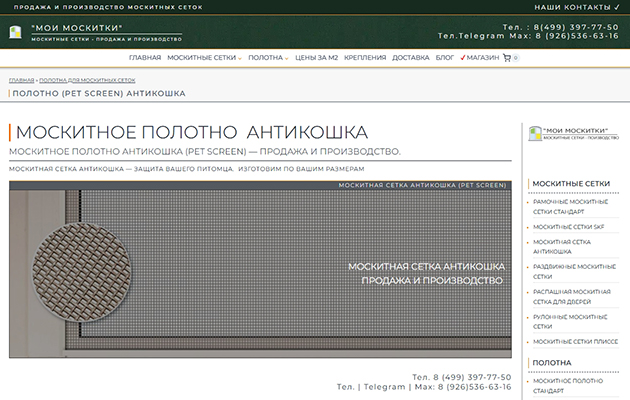Image resolution: width=630 pixels, height=400 pixels.
Task: Click the "Мои Москитки" header title
Action: coord(77,28)
